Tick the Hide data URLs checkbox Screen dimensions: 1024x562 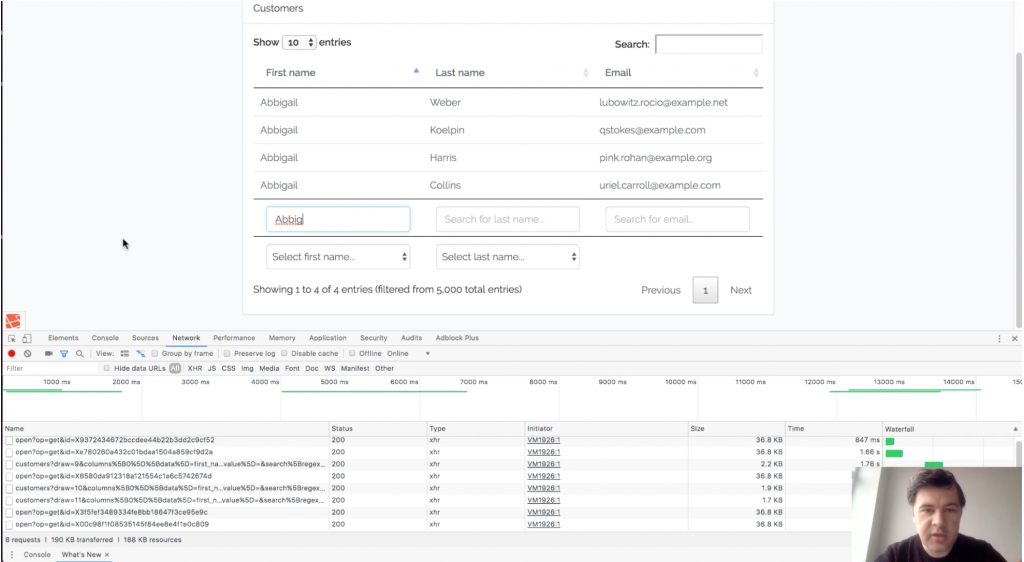[x=107, y=368]
